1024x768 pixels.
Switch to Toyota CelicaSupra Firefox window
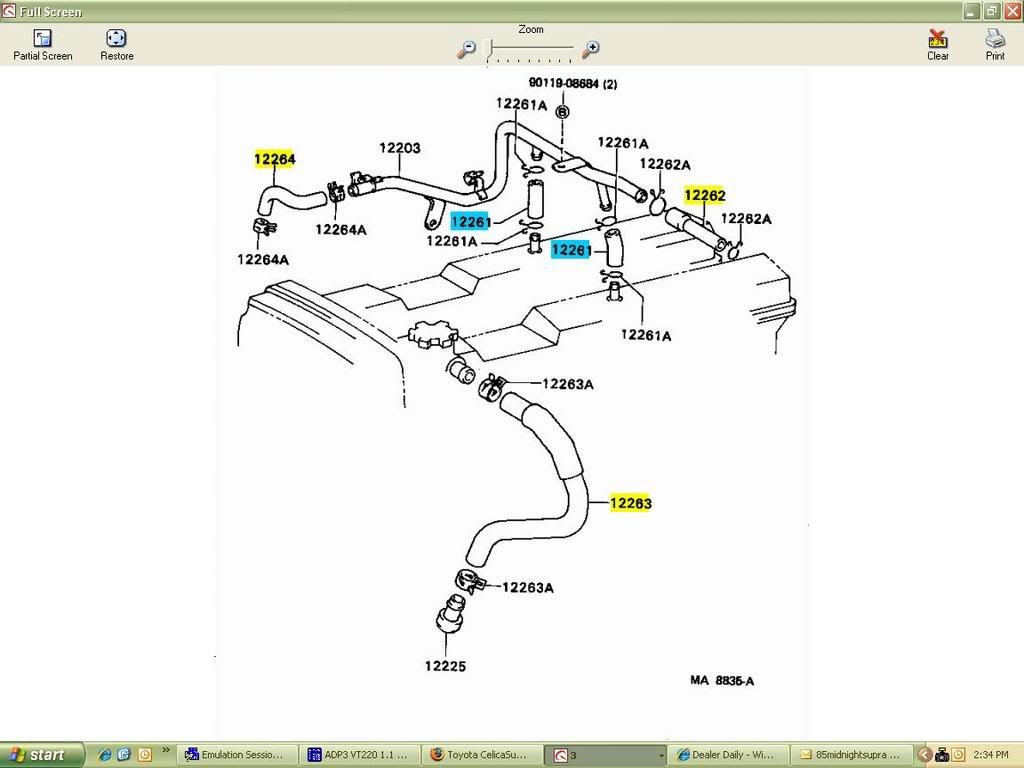[483, 755]
